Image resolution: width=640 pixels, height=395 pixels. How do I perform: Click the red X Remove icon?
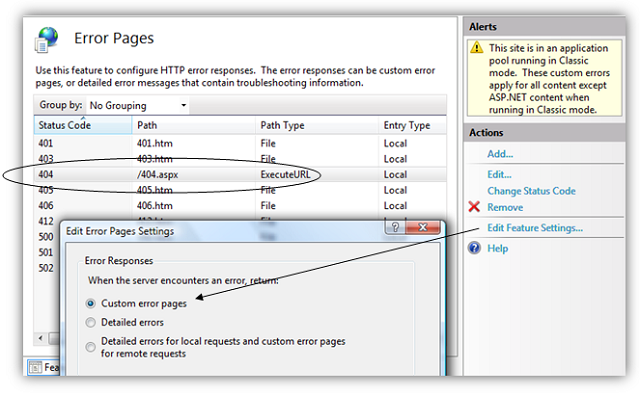pyautogui.click(x=474, y=207)
